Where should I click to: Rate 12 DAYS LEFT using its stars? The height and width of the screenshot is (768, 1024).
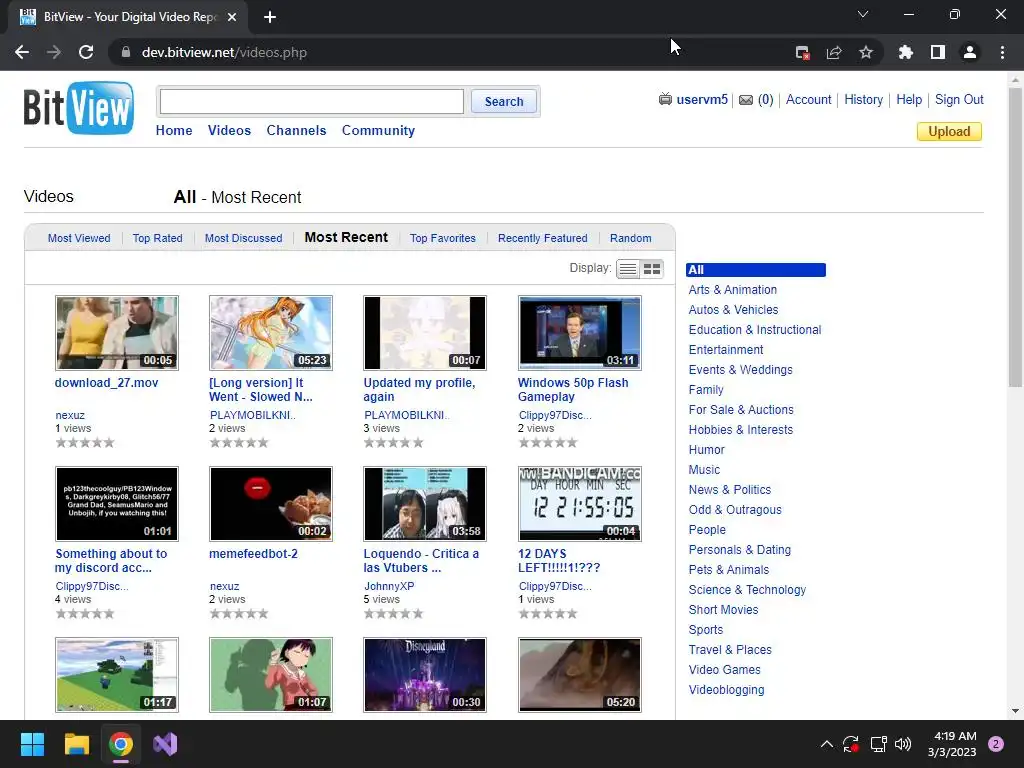tap(548, 614)
